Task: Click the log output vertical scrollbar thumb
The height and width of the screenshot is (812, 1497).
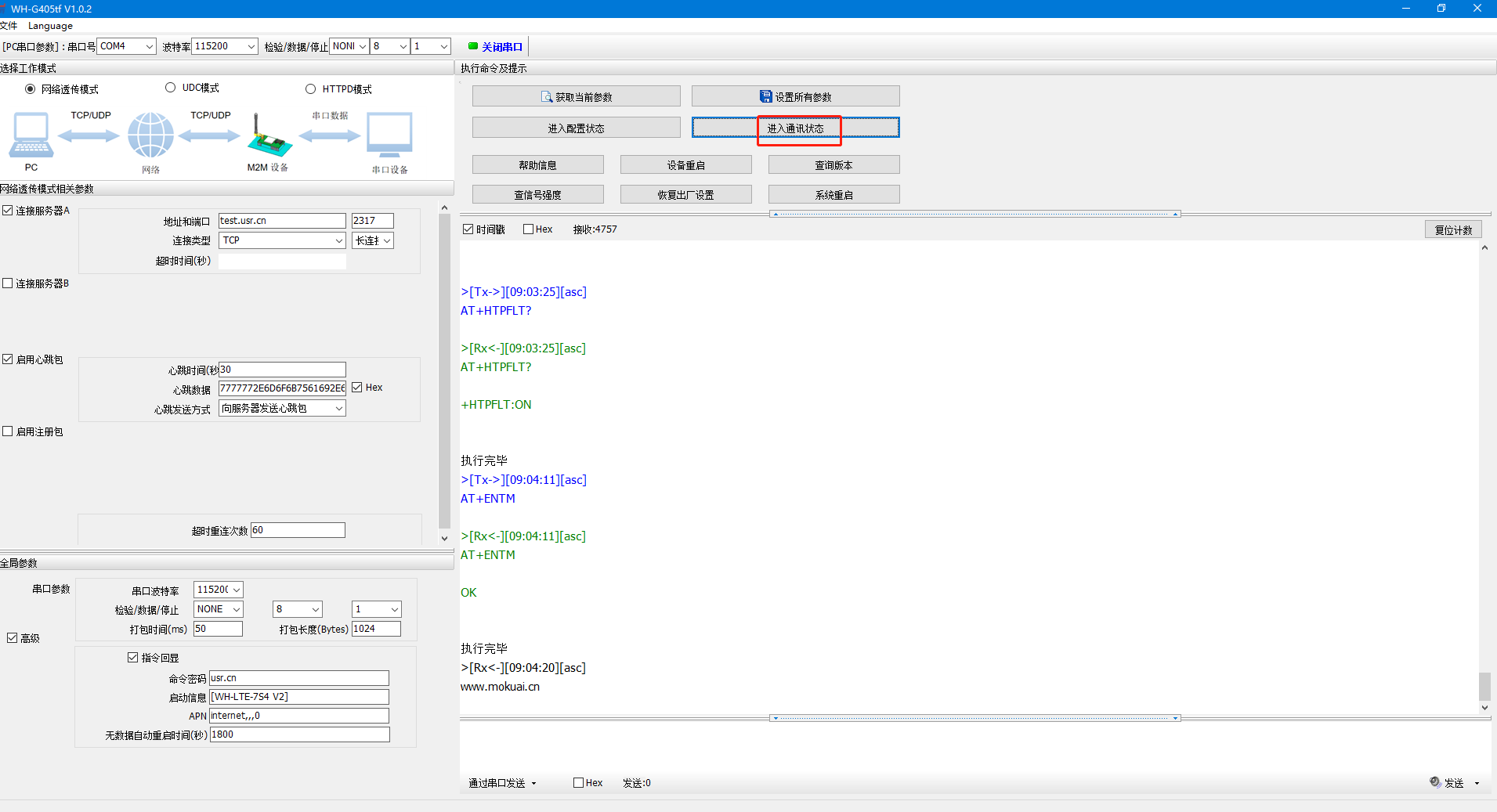Action: click(x=1484, y=687)
